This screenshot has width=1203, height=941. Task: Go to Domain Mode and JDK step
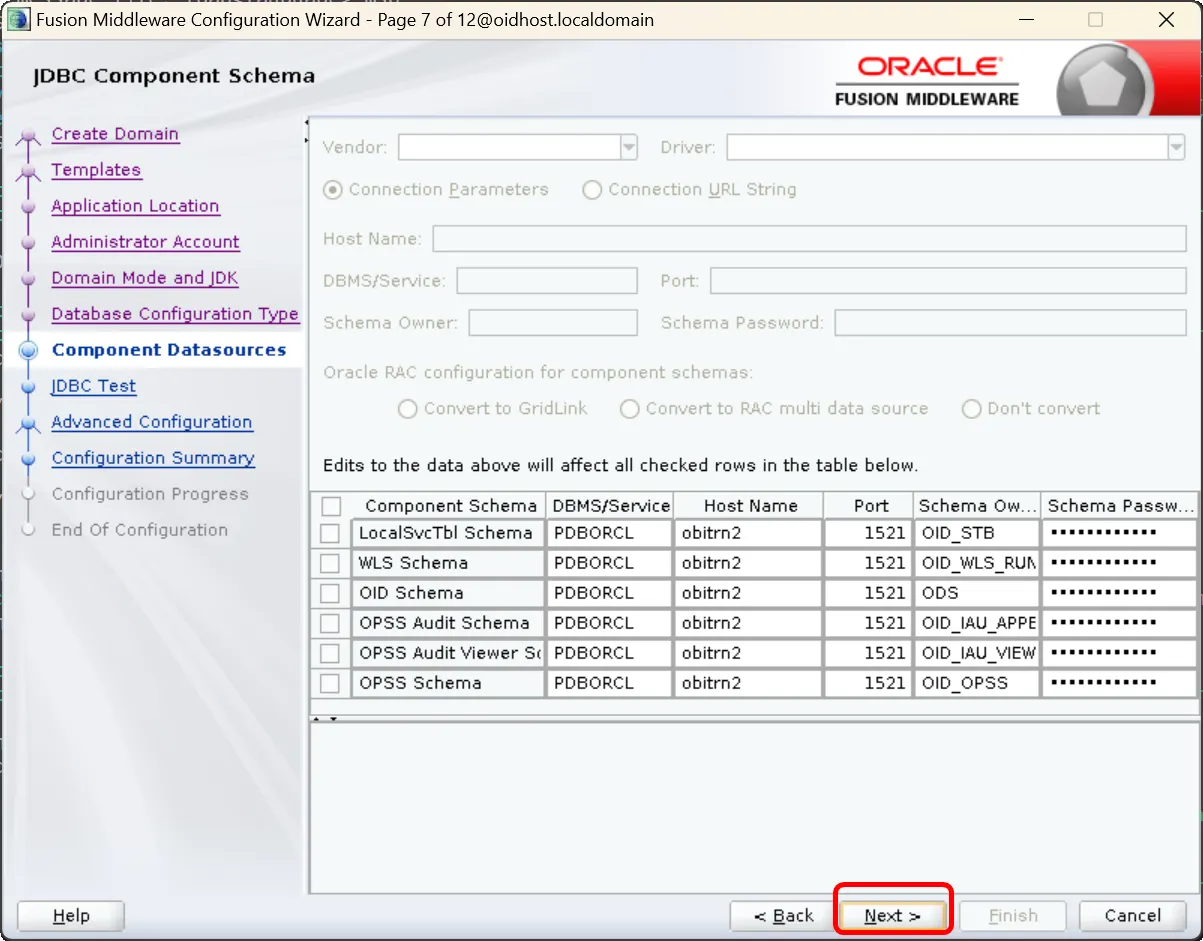[x=145, y=278]
